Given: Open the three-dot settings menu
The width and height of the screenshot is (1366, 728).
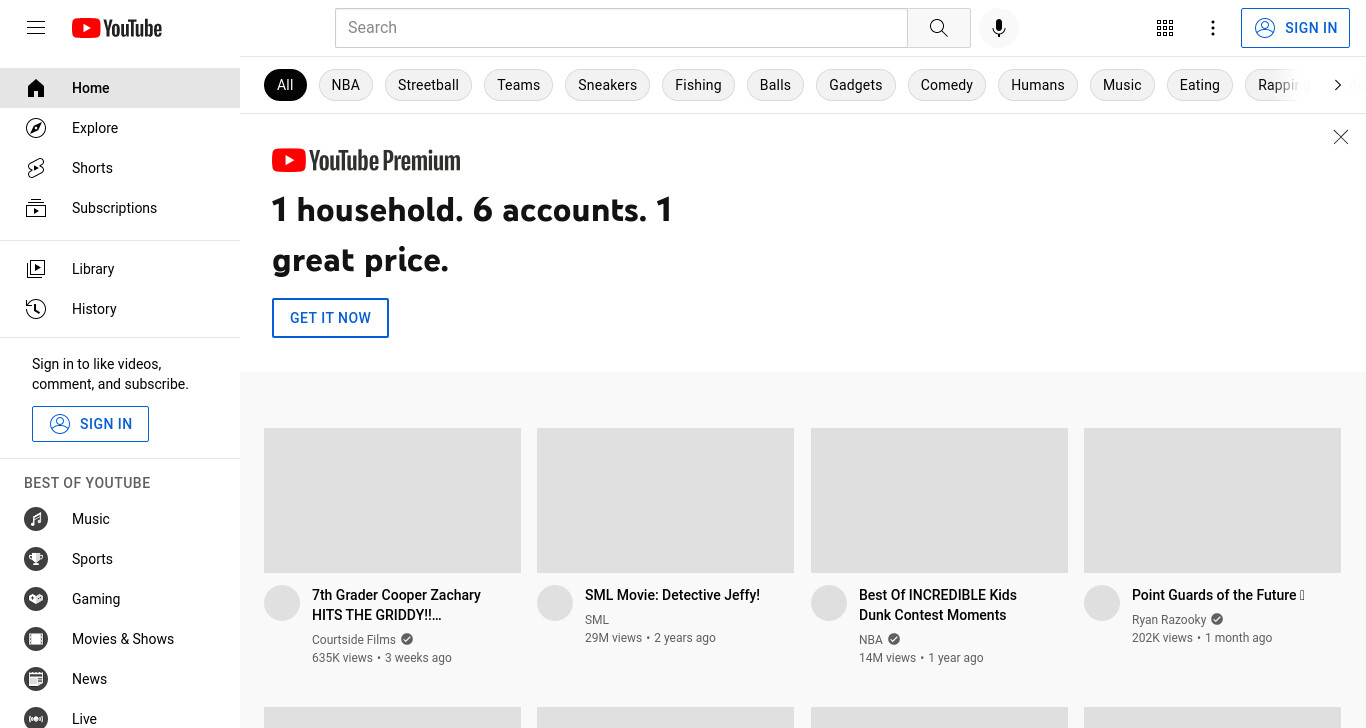Looking at the screenshot, I should (1213, 28).
